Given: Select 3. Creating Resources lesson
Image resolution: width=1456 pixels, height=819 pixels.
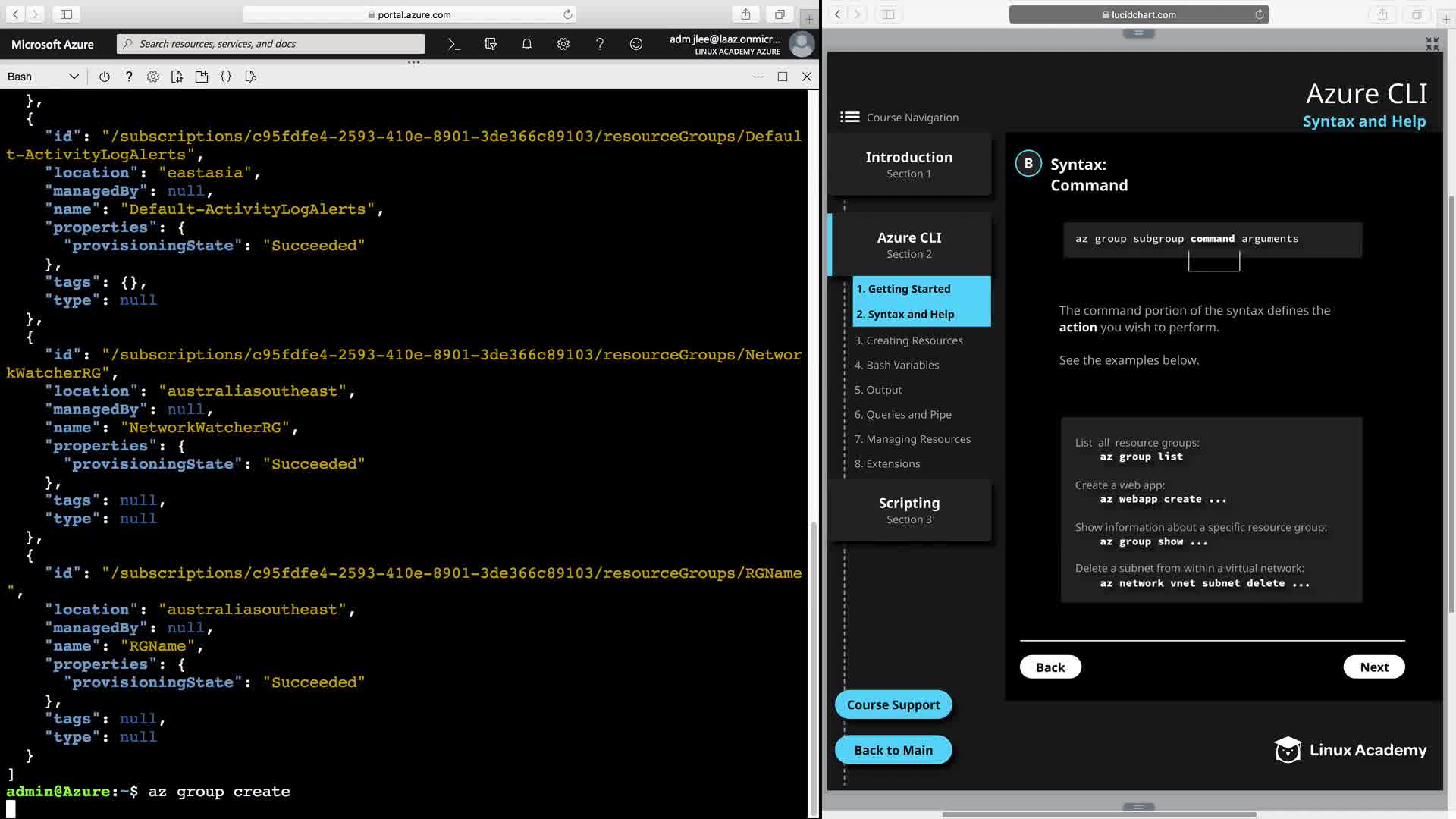Looking at the screenshot, I should [908, 340].
